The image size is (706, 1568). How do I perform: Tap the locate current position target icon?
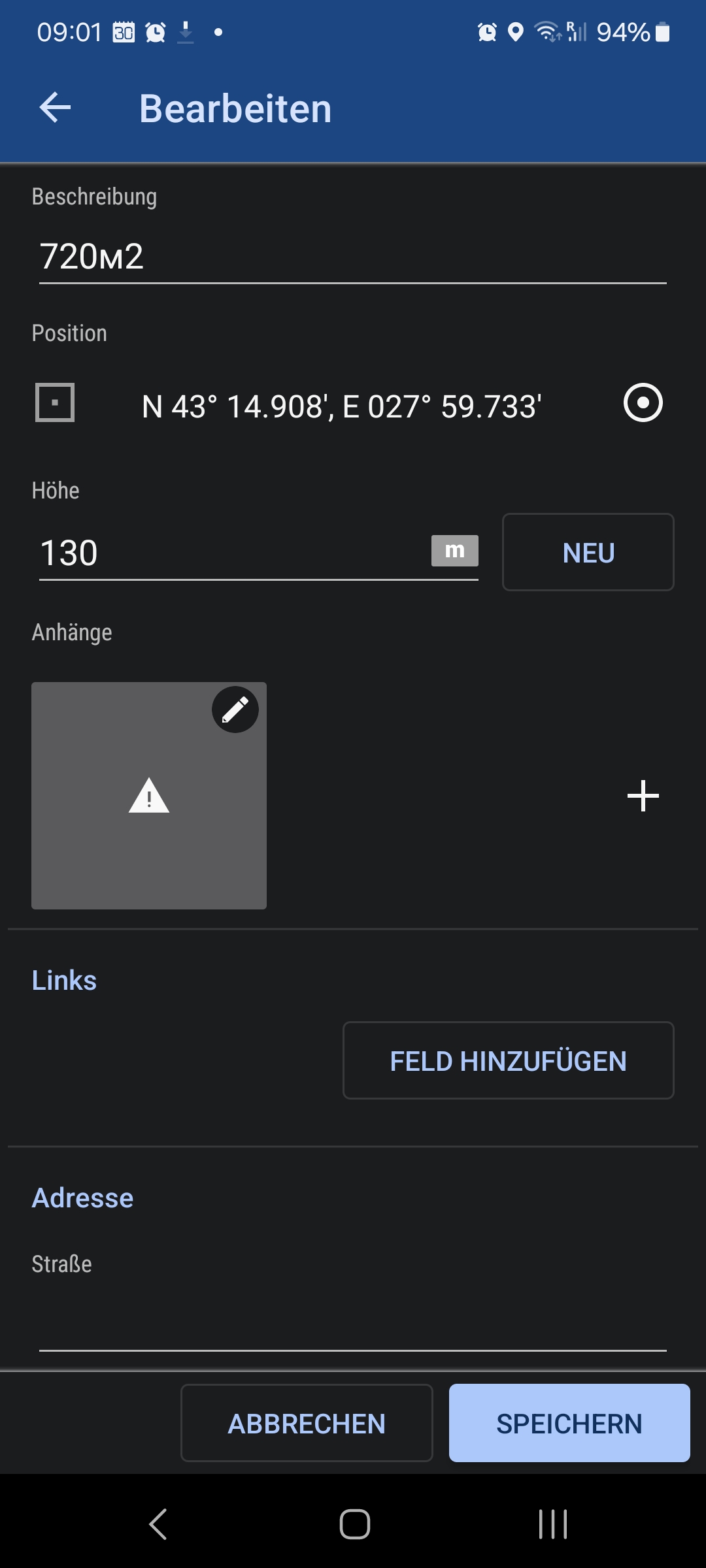pyautogui.click(x=643, y=402)
